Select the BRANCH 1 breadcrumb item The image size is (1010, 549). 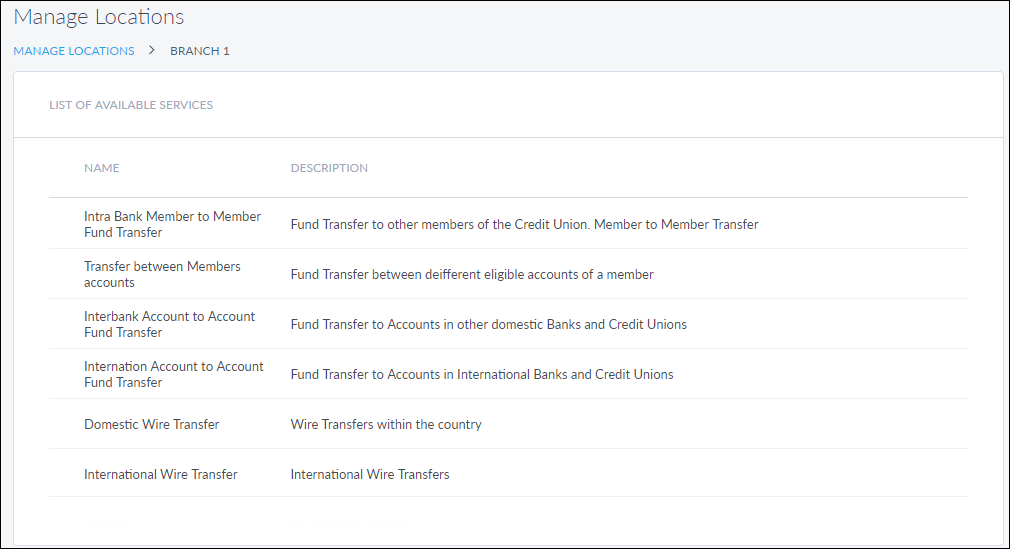200,51
